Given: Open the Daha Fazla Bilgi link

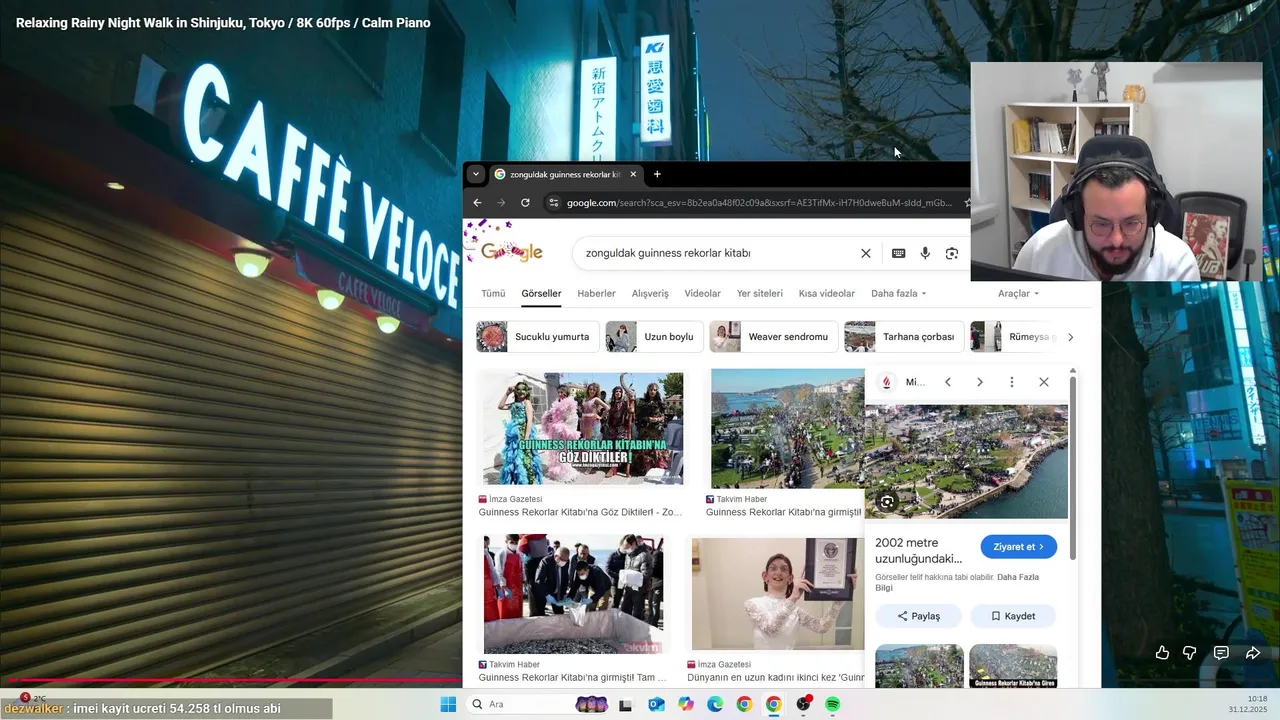Looking at the screenshot, I should coord(957,582).
